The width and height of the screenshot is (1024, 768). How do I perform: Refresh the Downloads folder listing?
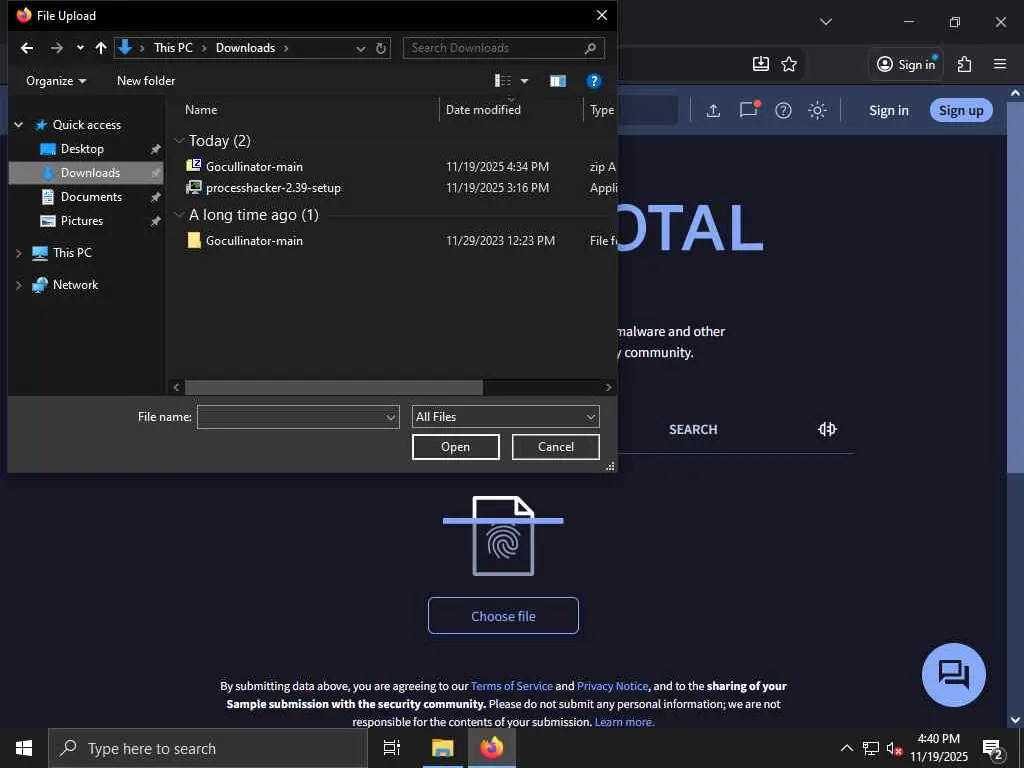coord(381,48)
